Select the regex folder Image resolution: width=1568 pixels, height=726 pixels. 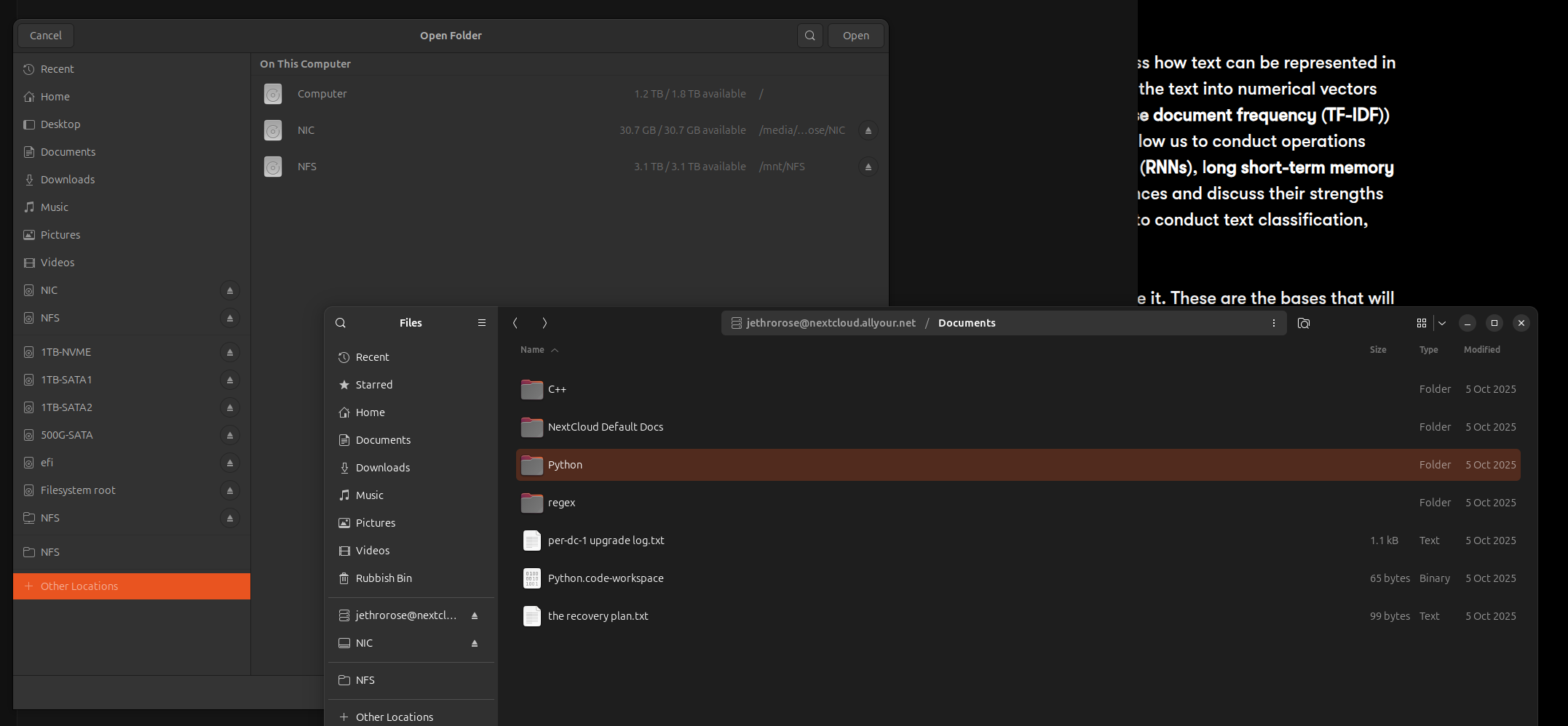pos(561,503)
